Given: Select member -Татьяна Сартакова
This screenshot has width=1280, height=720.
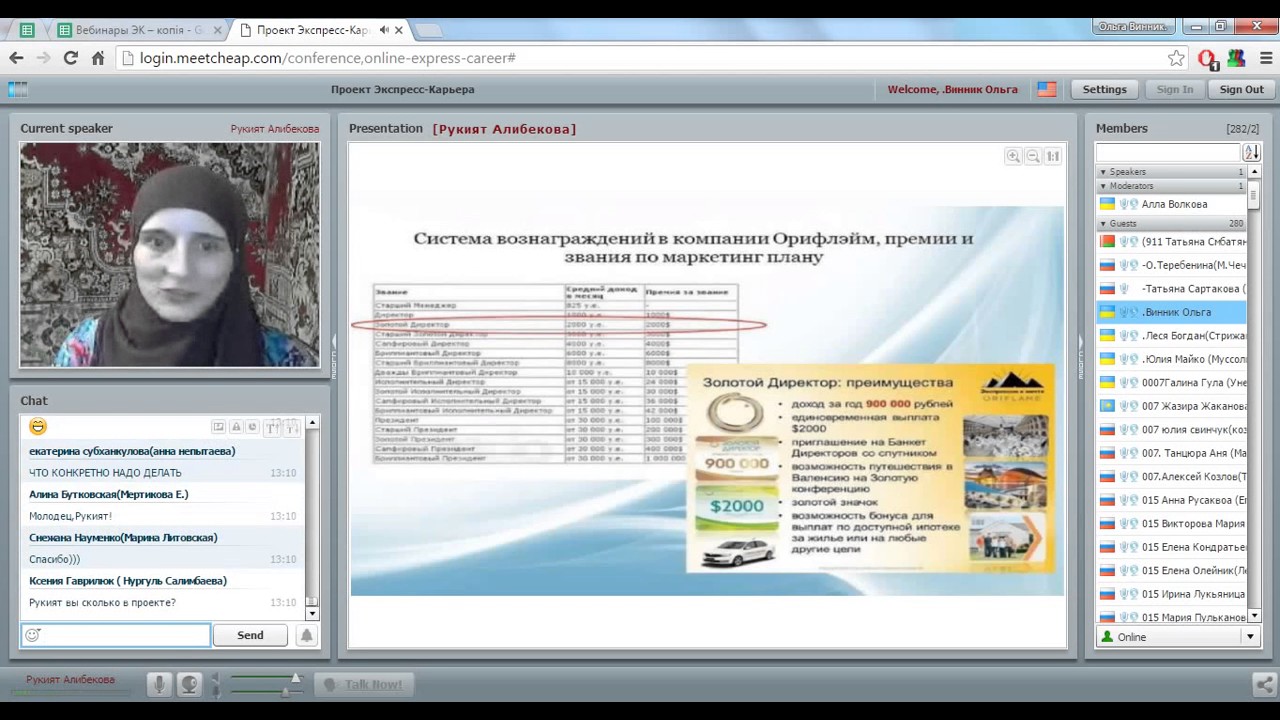Looking at the screenshot, I should pos(1171,288).
